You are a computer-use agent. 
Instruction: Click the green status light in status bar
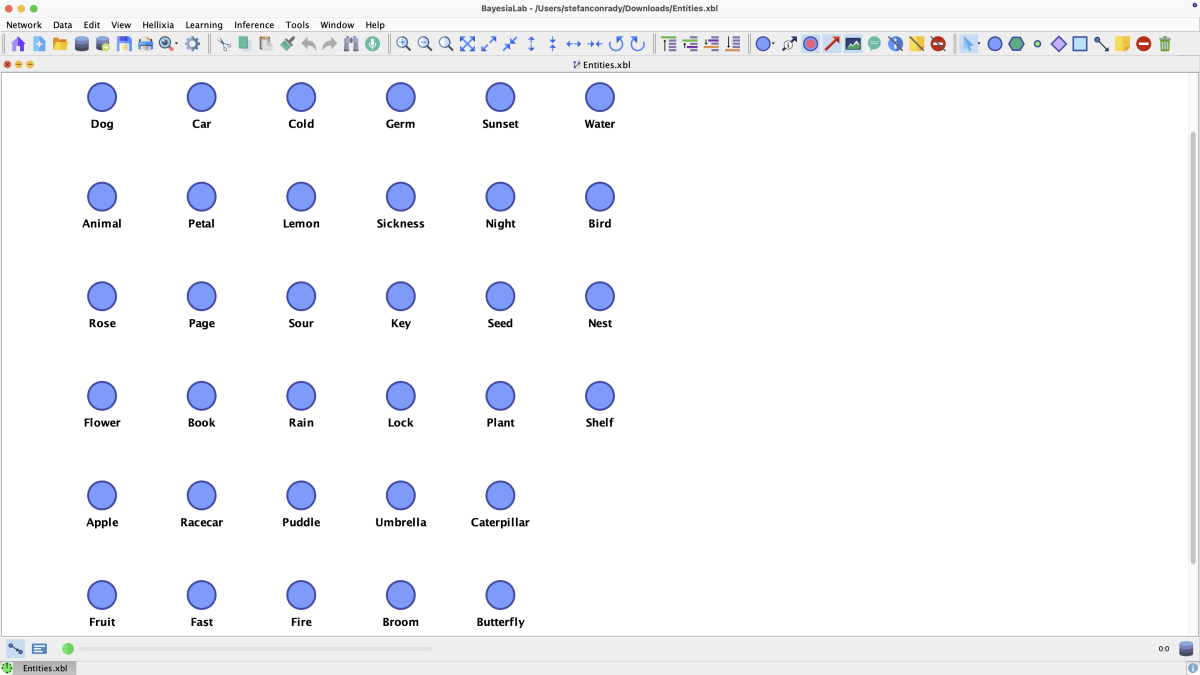coord(68,649)
